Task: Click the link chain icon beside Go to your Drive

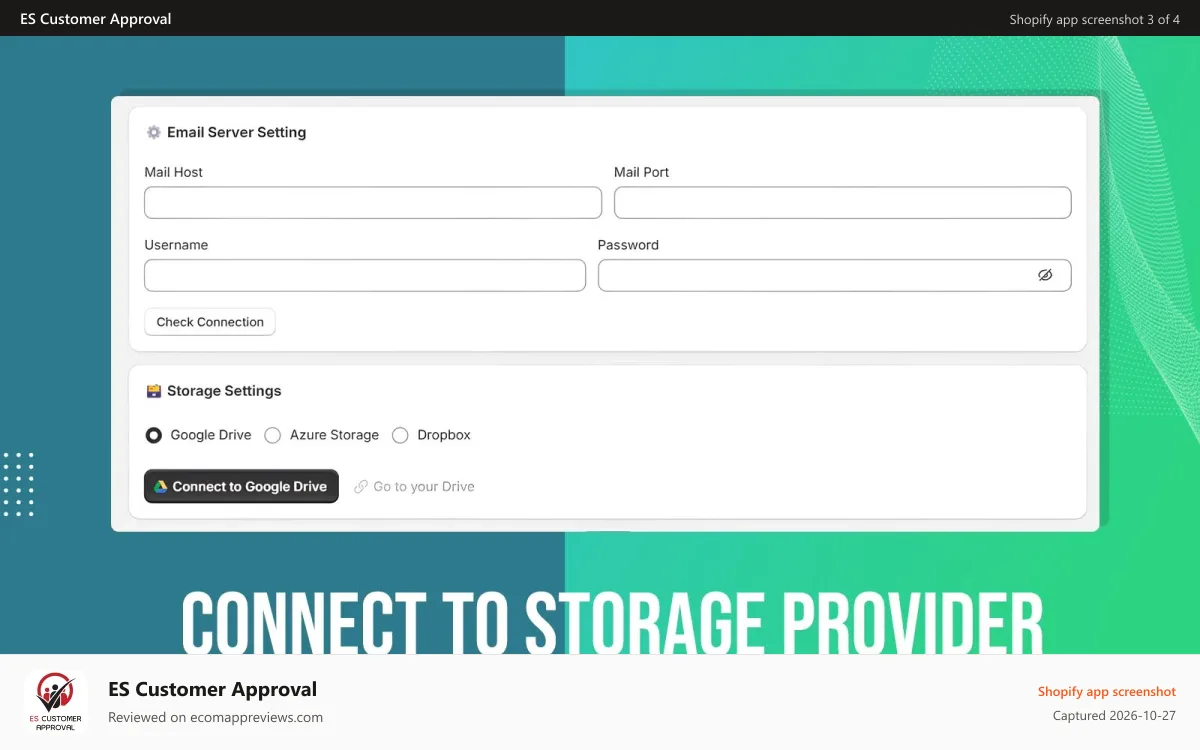Action: tap(361, 487)
